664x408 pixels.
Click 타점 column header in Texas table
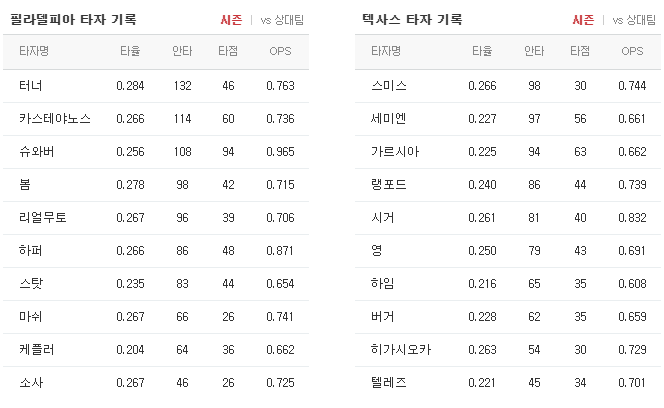580,51
